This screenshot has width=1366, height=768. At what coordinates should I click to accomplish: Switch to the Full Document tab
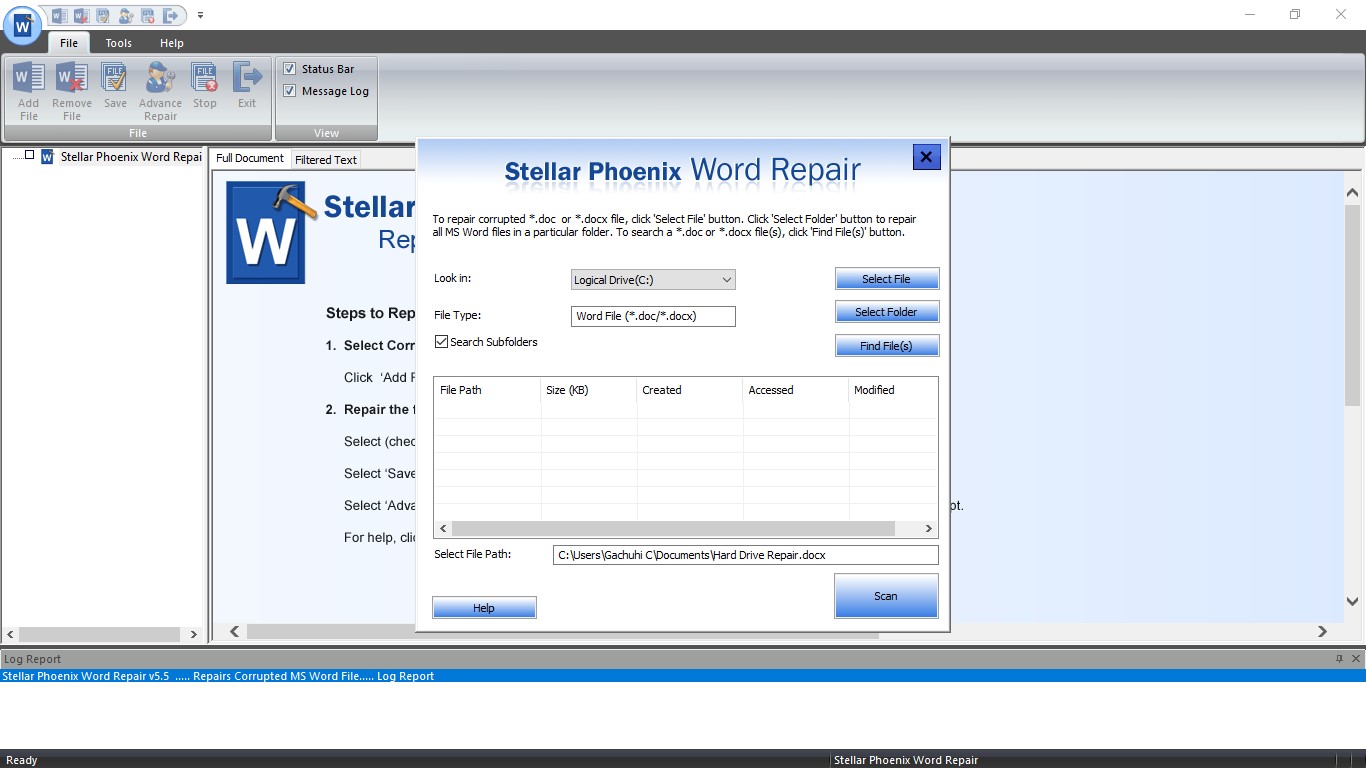[250, 158]
